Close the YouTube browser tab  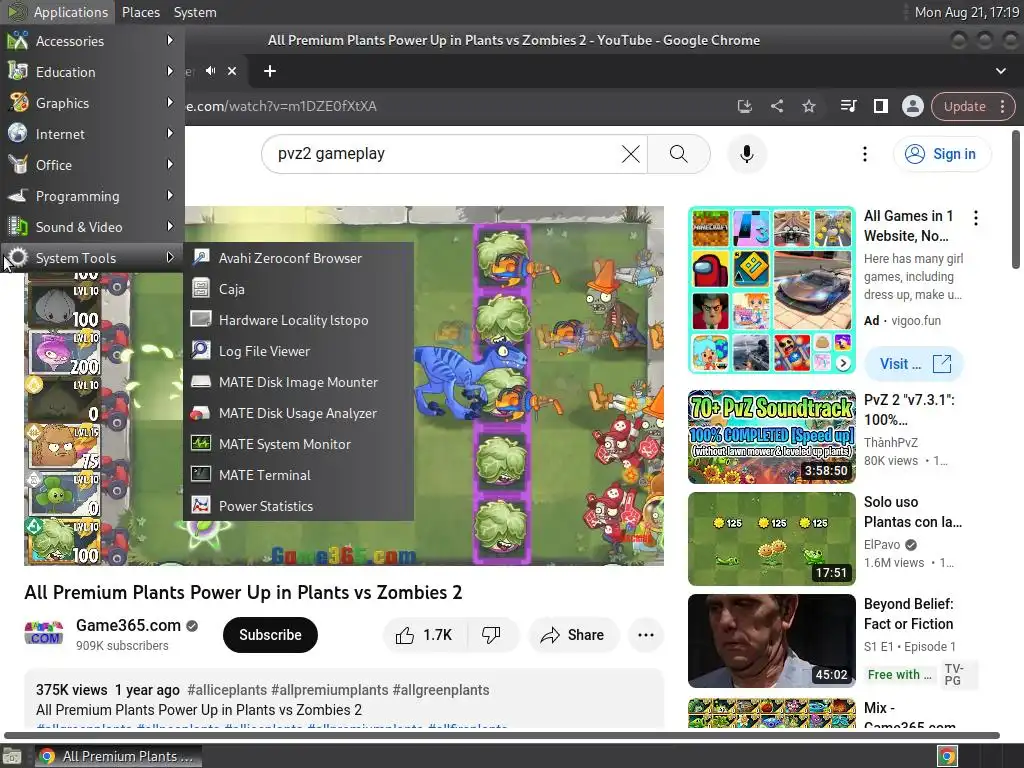pos(232,71)
